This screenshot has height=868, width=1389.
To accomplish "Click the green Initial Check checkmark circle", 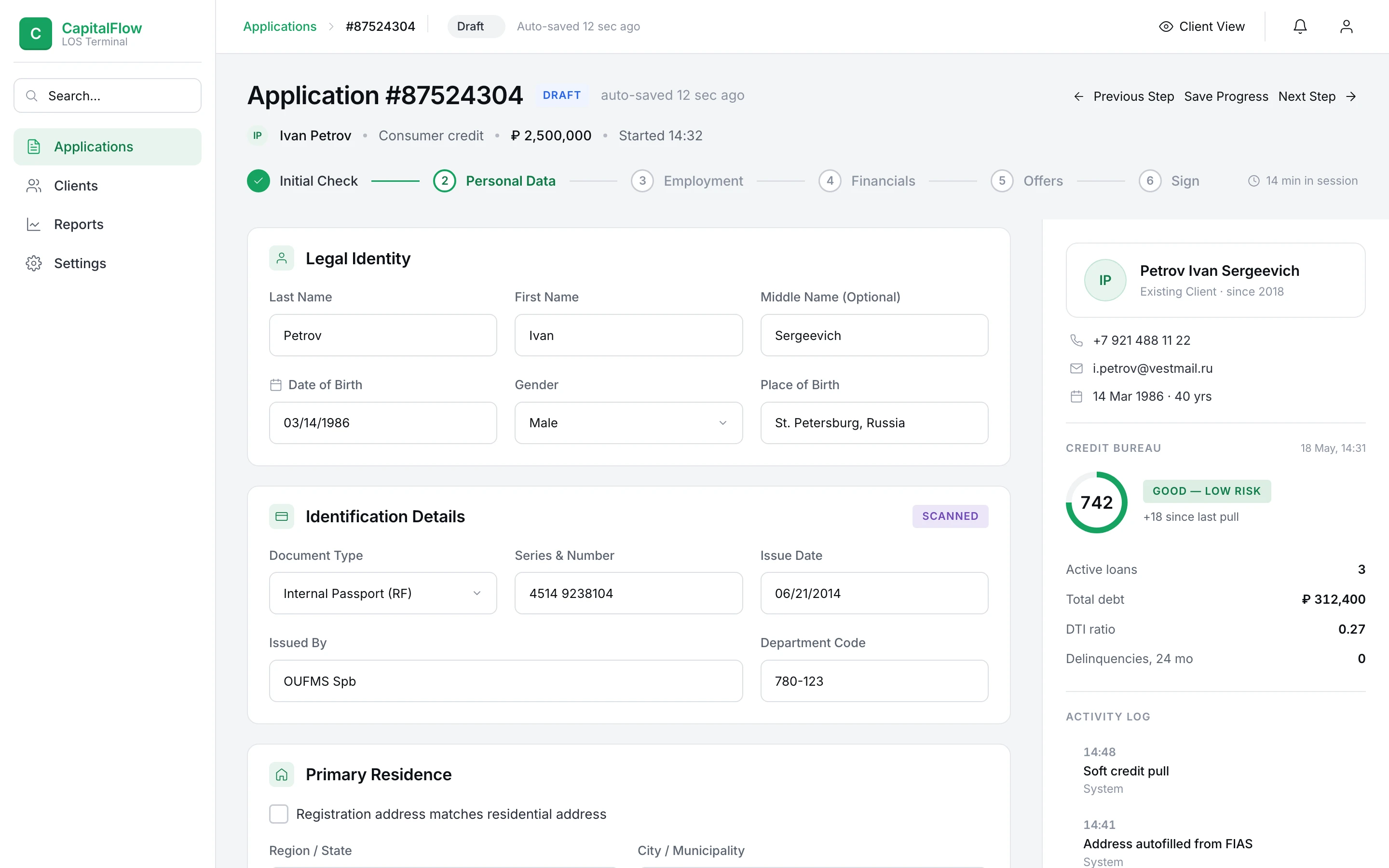I will coord(259,181).
